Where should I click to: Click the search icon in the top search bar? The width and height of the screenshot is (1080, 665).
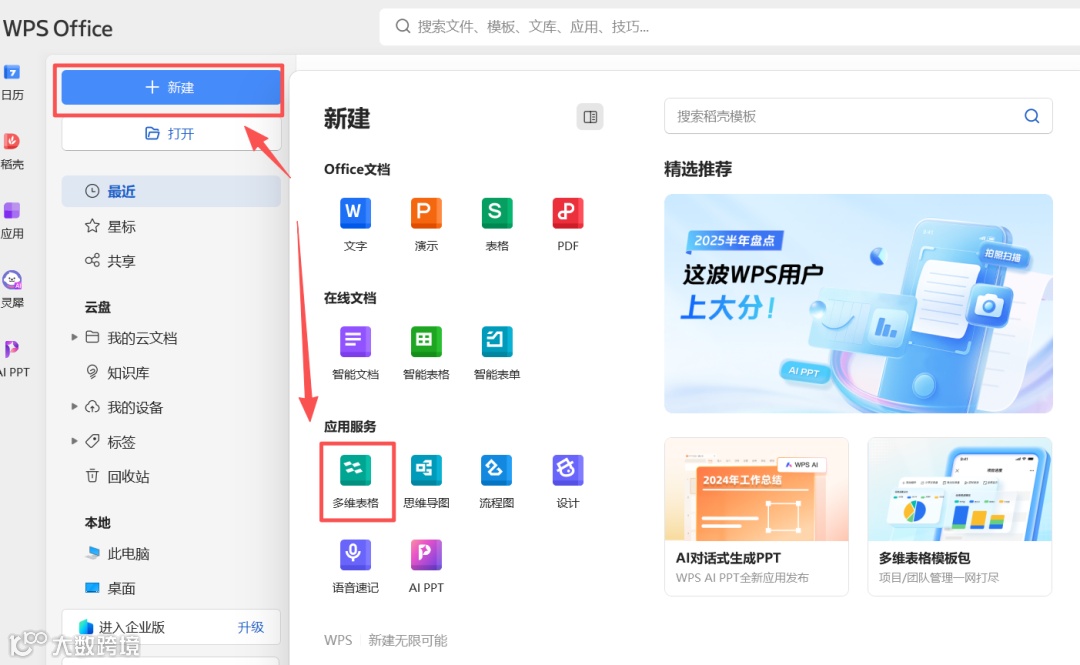[402, 26]
